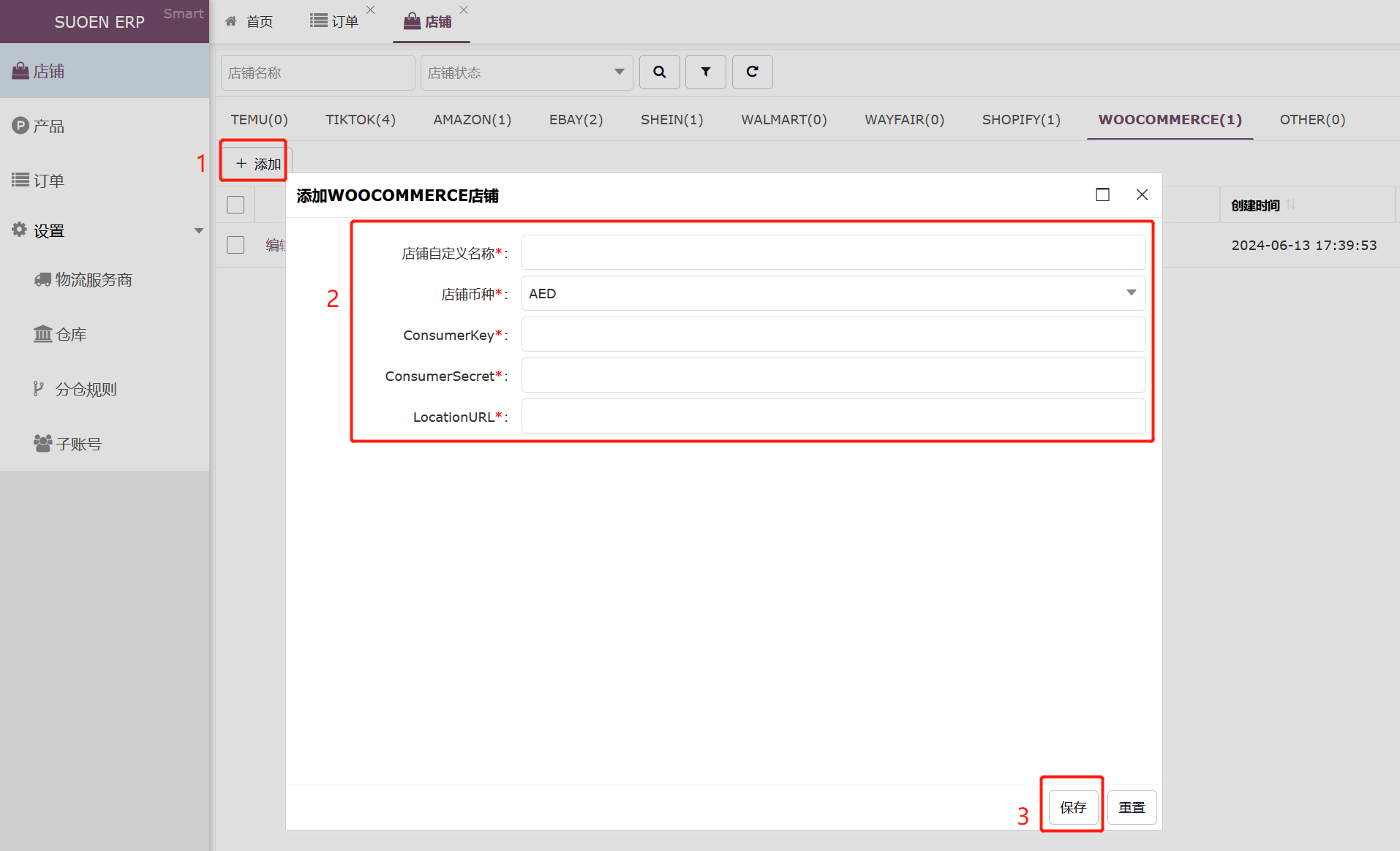Open 产品 in the sidebar
The width and height of the screenshot is (1400, 851).
(x=105, y=126)
